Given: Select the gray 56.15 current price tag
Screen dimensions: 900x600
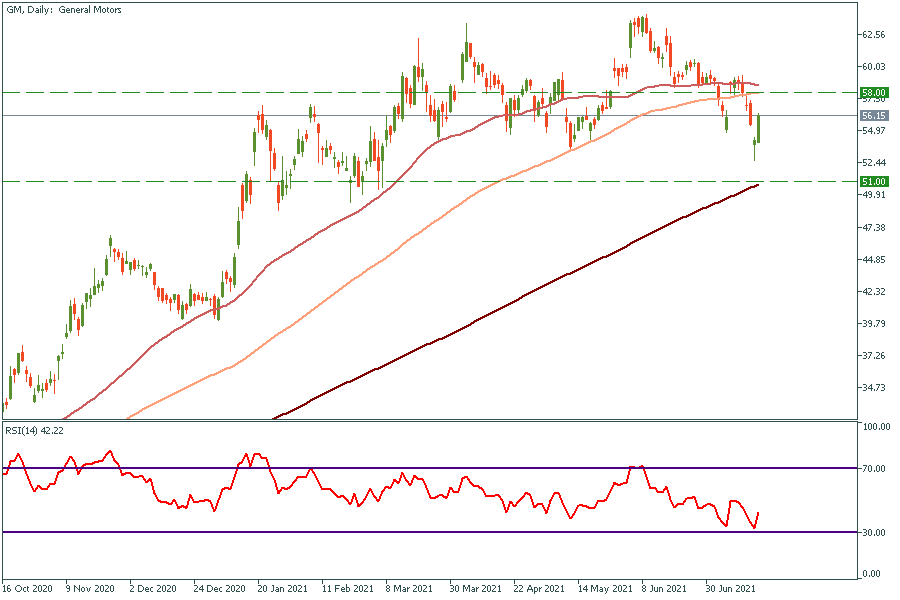Looking at the screenshot, I should (873, 116).
